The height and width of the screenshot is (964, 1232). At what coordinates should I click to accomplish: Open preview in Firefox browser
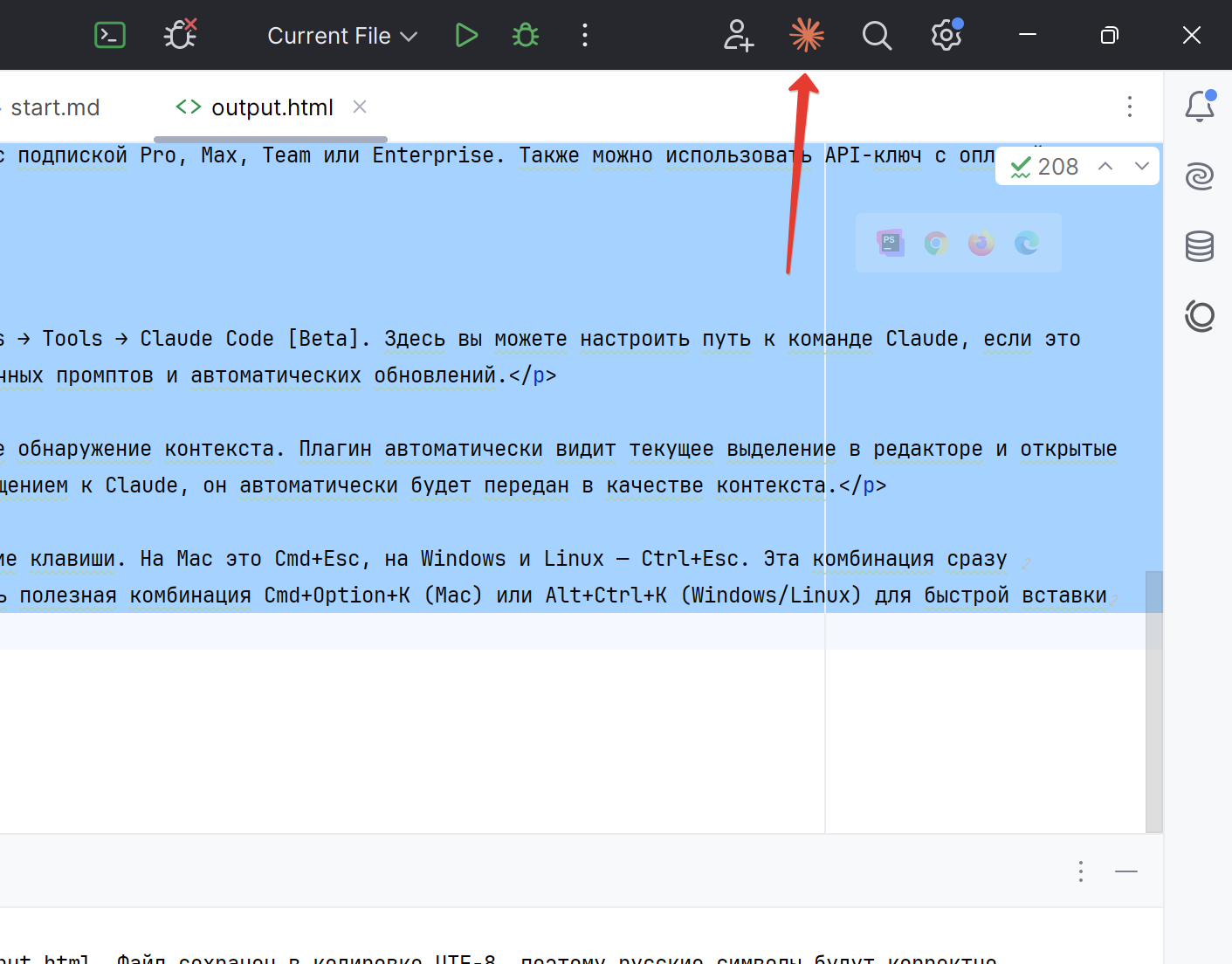(981, 243)
